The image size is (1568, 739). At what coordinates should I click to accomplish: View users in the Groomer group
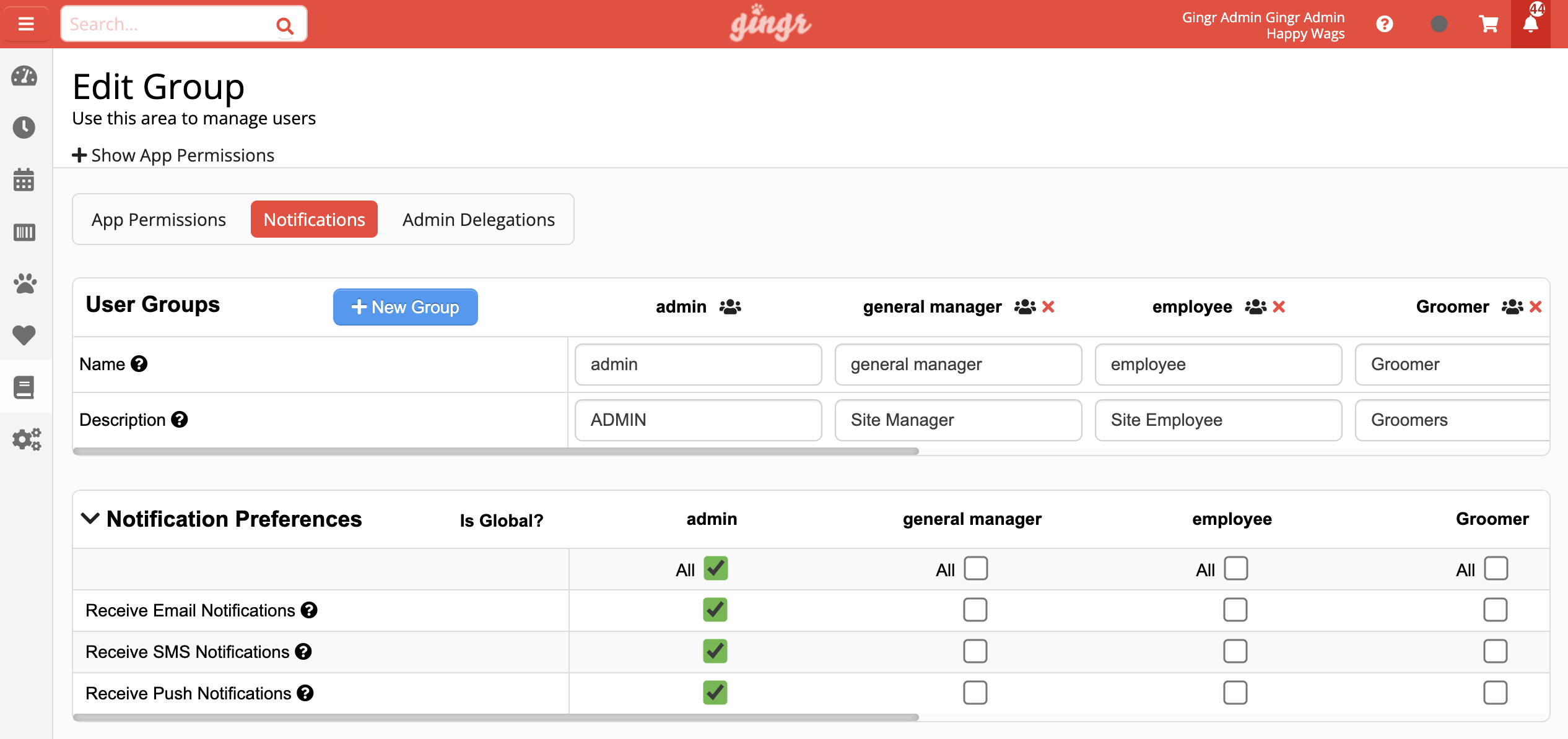1512,307
